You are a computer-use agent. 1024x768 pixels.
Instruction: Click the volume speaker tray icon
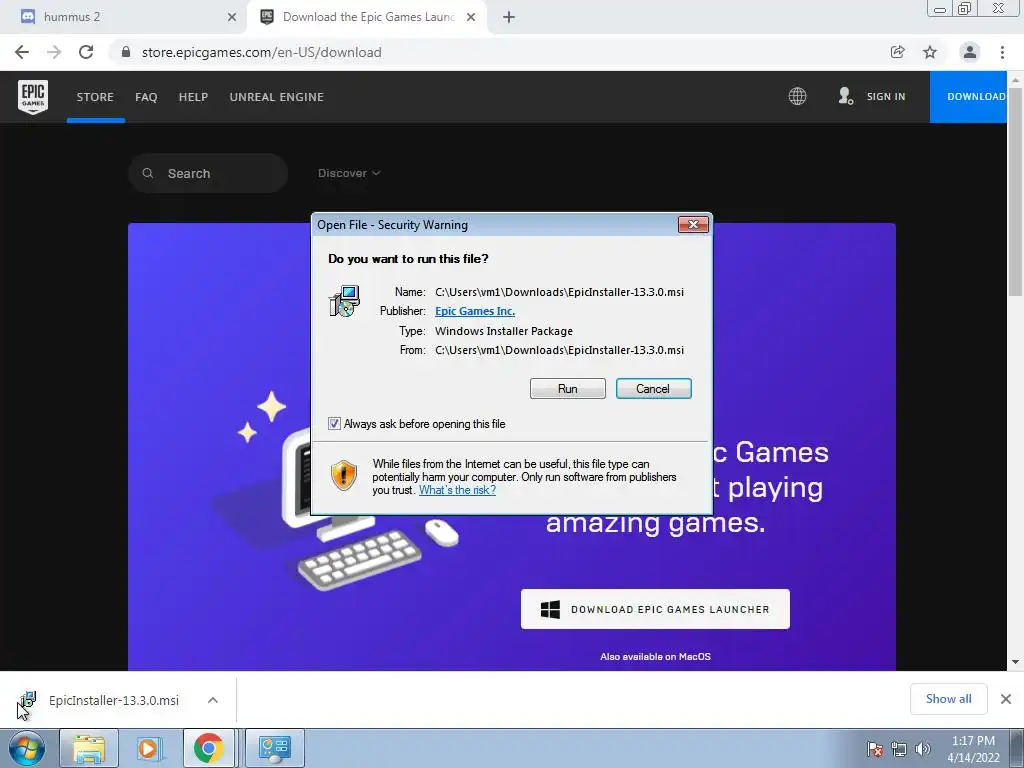coord(923,749)
